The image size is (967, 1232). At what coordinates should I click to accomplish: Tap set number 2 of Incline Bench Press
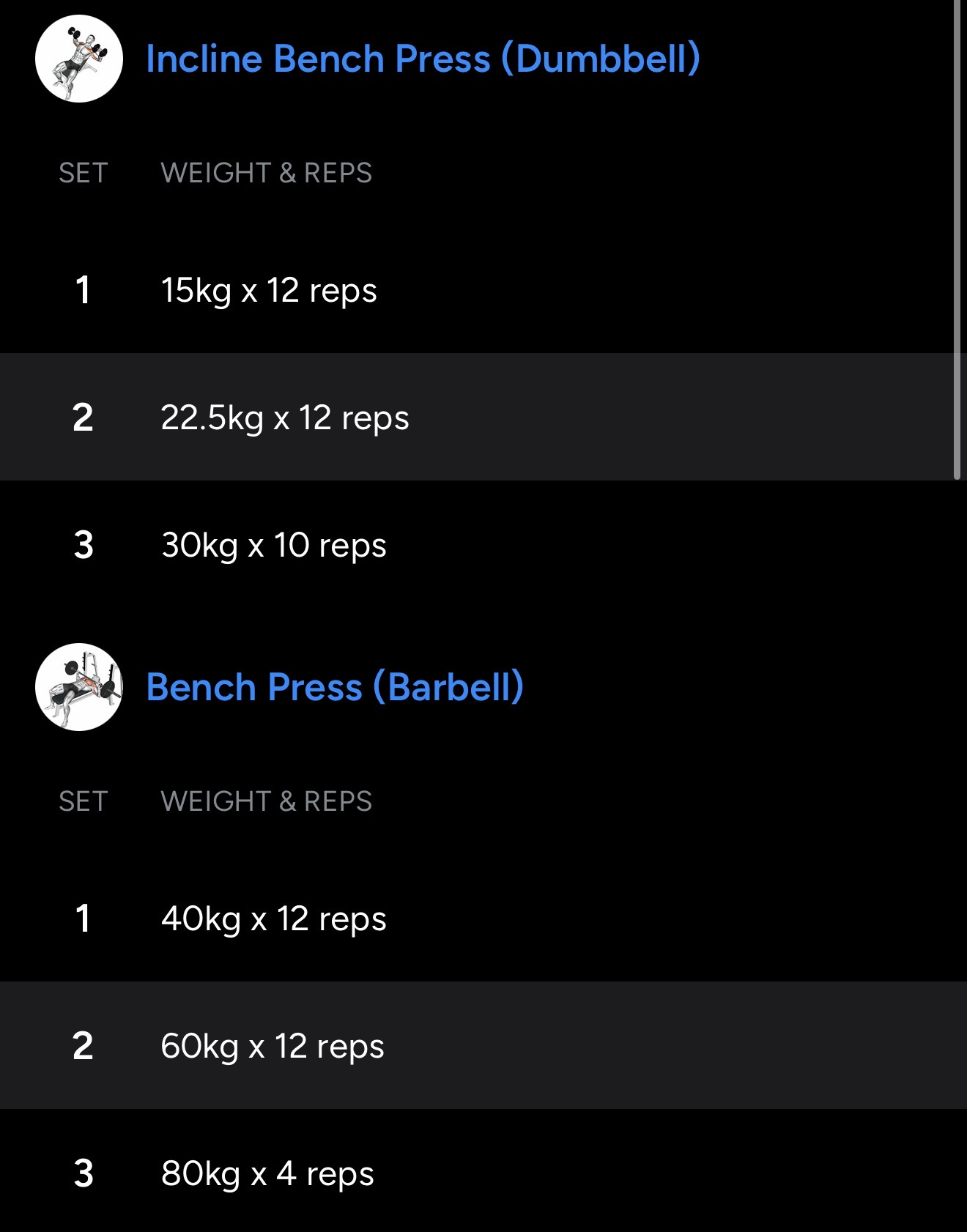click(x=83, y=418)
